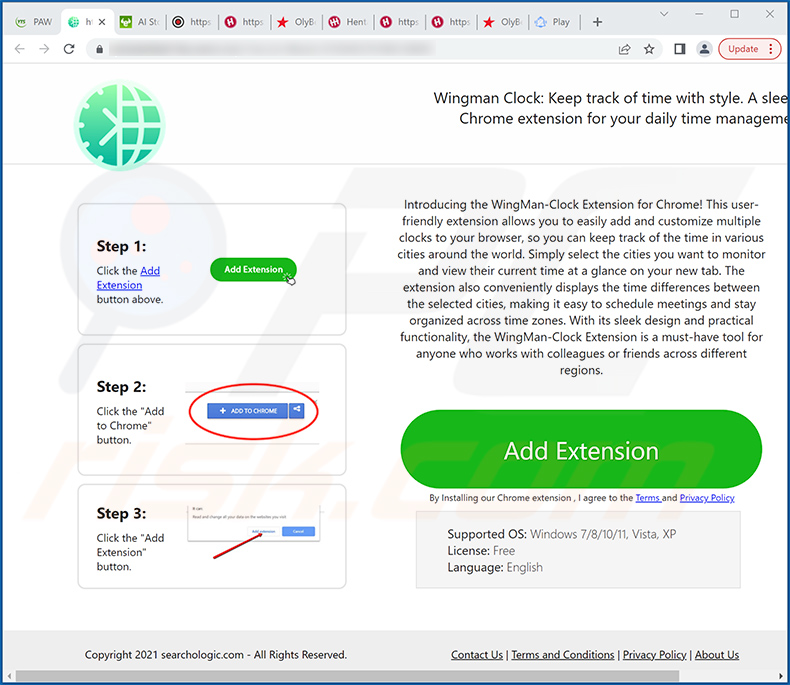Screen dimensions: 790x685
Task: Click the small Add Extension button in Step 1
Action: [x=253, y=269]
